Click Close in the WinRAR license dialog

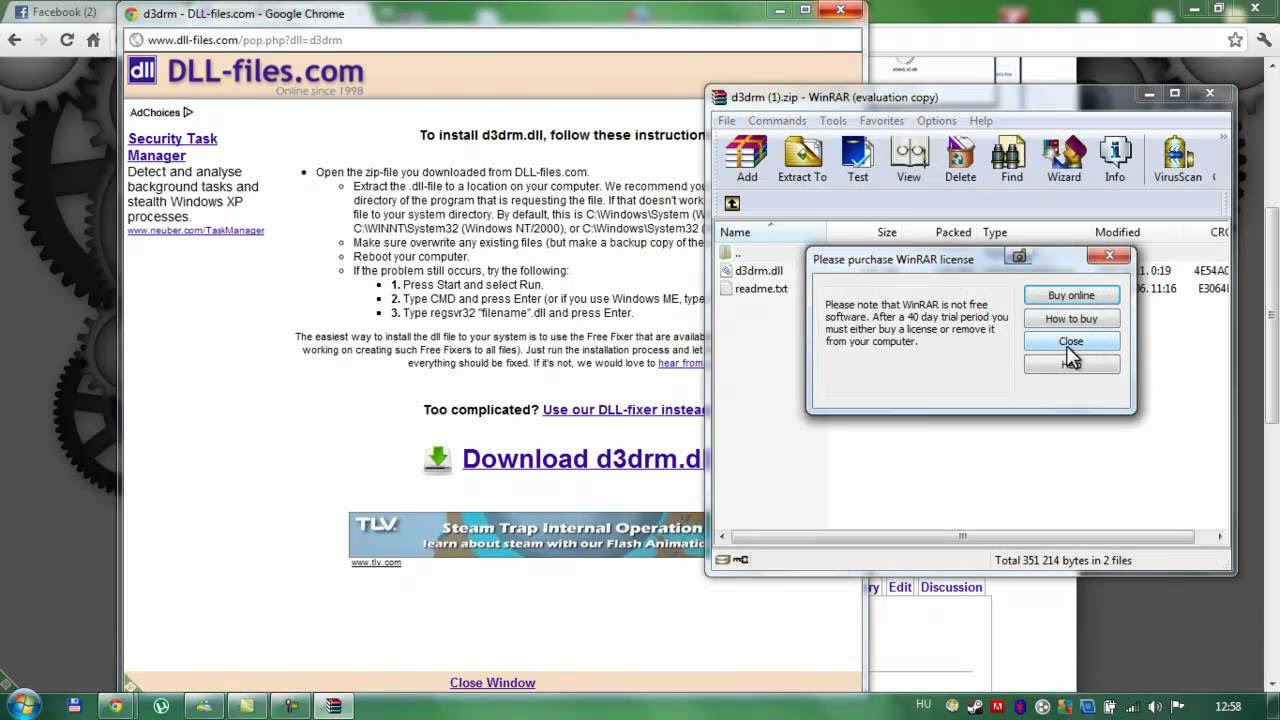click(x=1071, y=341)
